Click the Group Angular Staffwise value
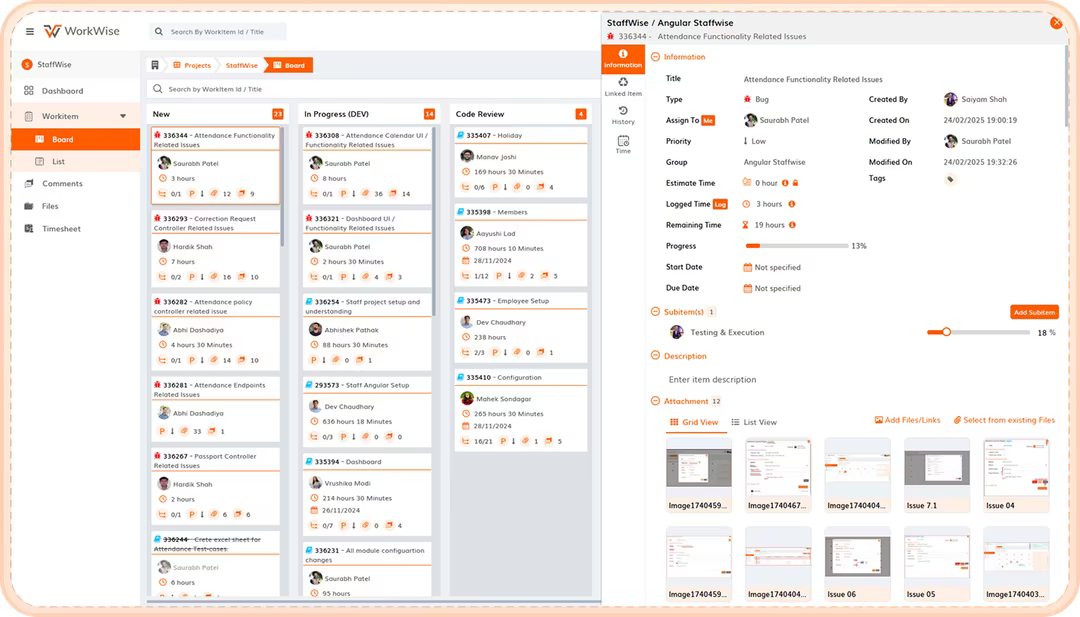Screen dimensions: 1080x617 click(x=774, y=163)
